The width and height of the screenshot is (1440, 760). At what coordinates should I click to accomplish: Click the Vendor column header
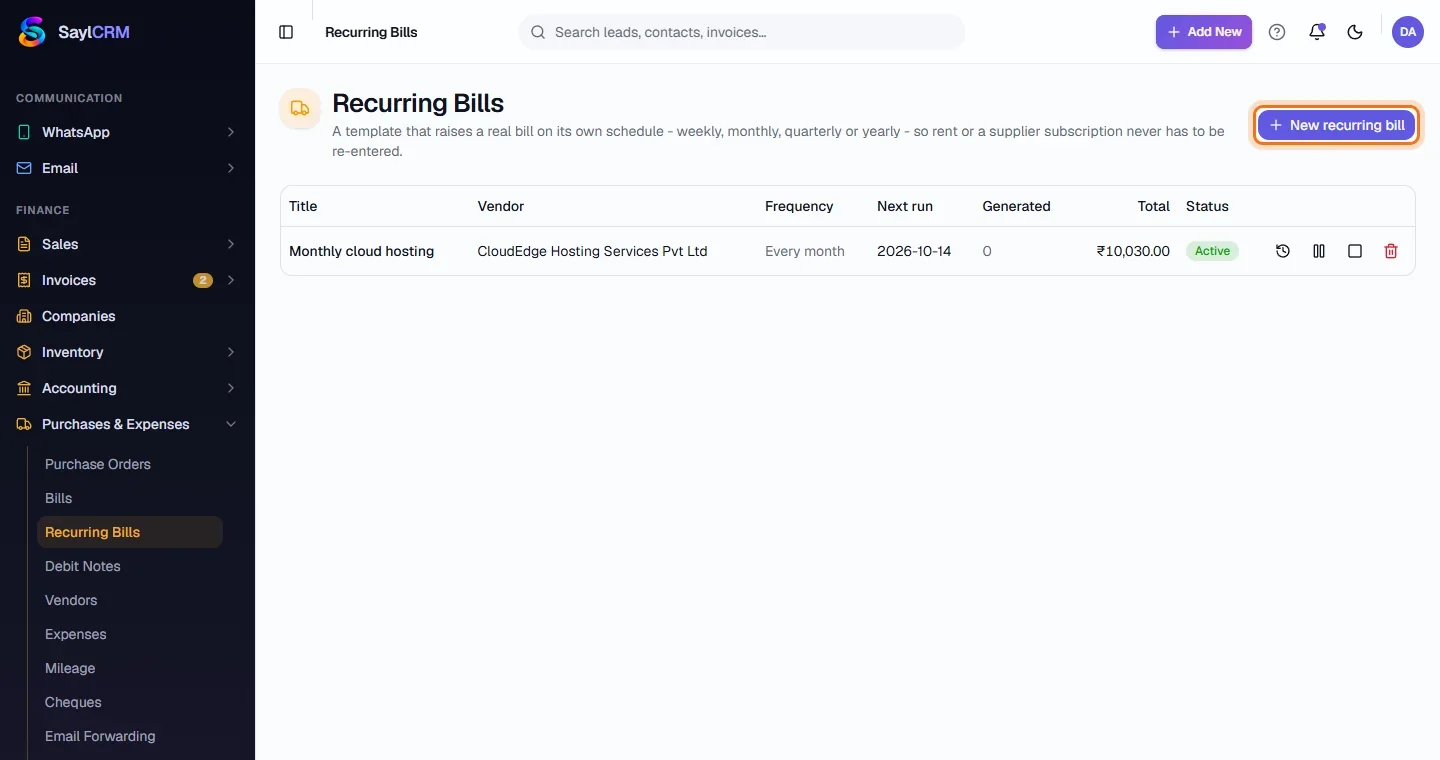click(x=501, y=206)
